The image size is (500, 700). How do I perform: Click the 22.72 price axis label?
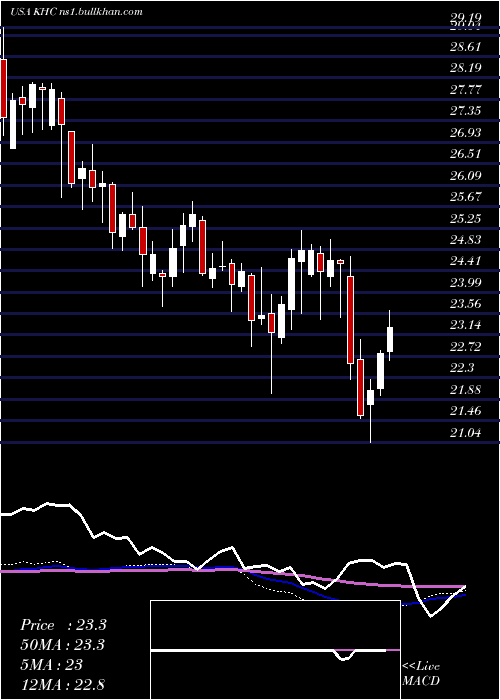click(x=465, y=346)
